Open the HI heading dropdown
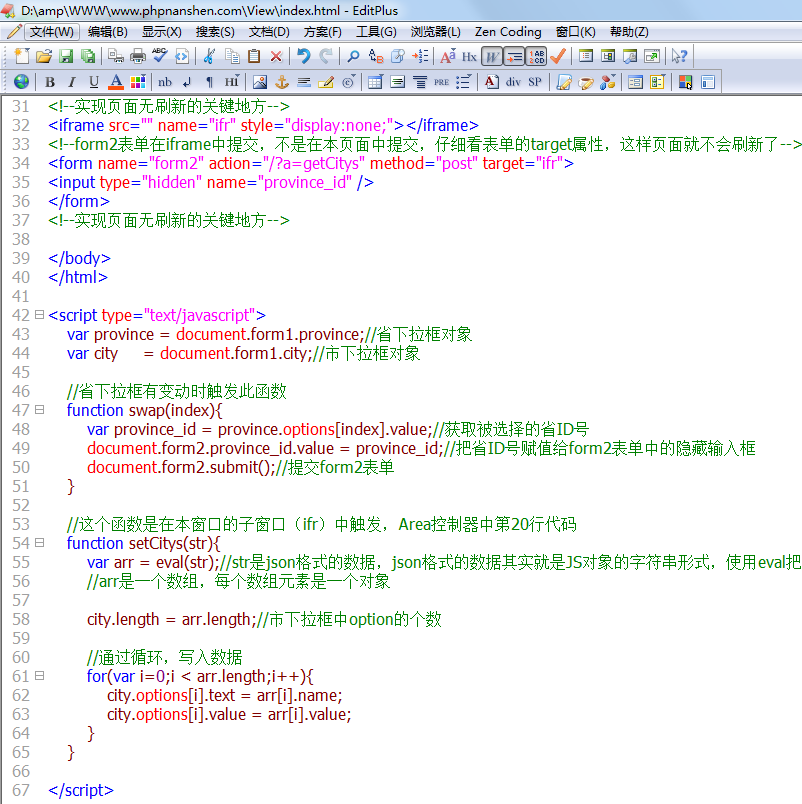This screenshot has width=802, height=804. click(231, 82)
